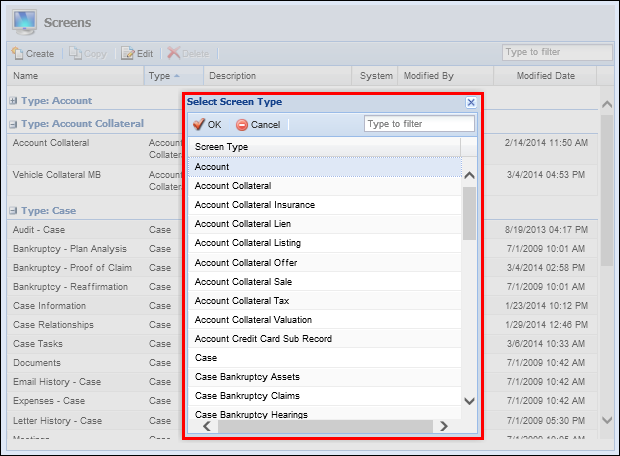
Task: Click dialog horizontal scroll left arrow
Action: pos(207,426)
